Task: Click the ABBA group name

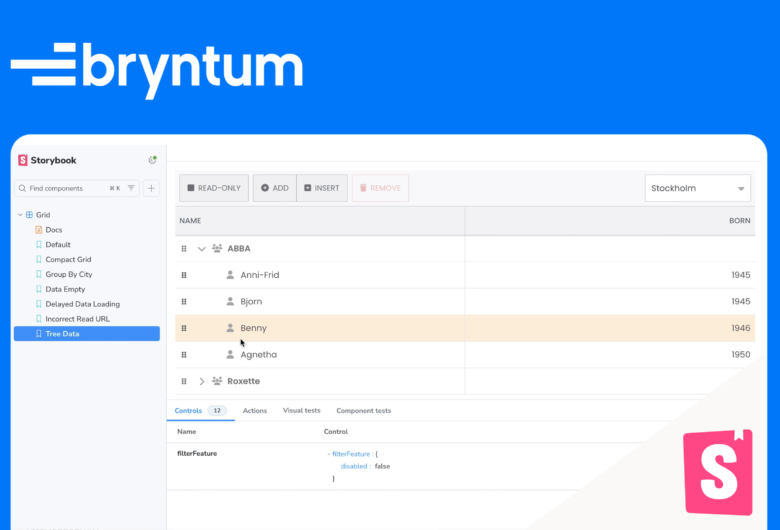Action: [239, 249]
